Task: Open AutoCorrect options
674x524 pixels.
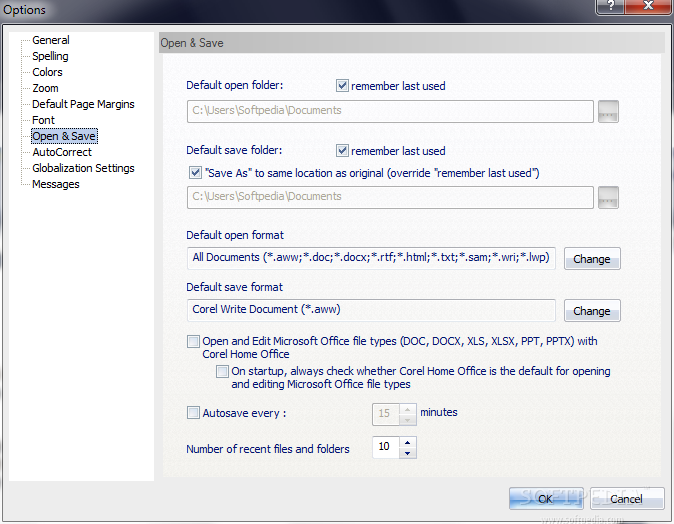Action: [62, 152]
